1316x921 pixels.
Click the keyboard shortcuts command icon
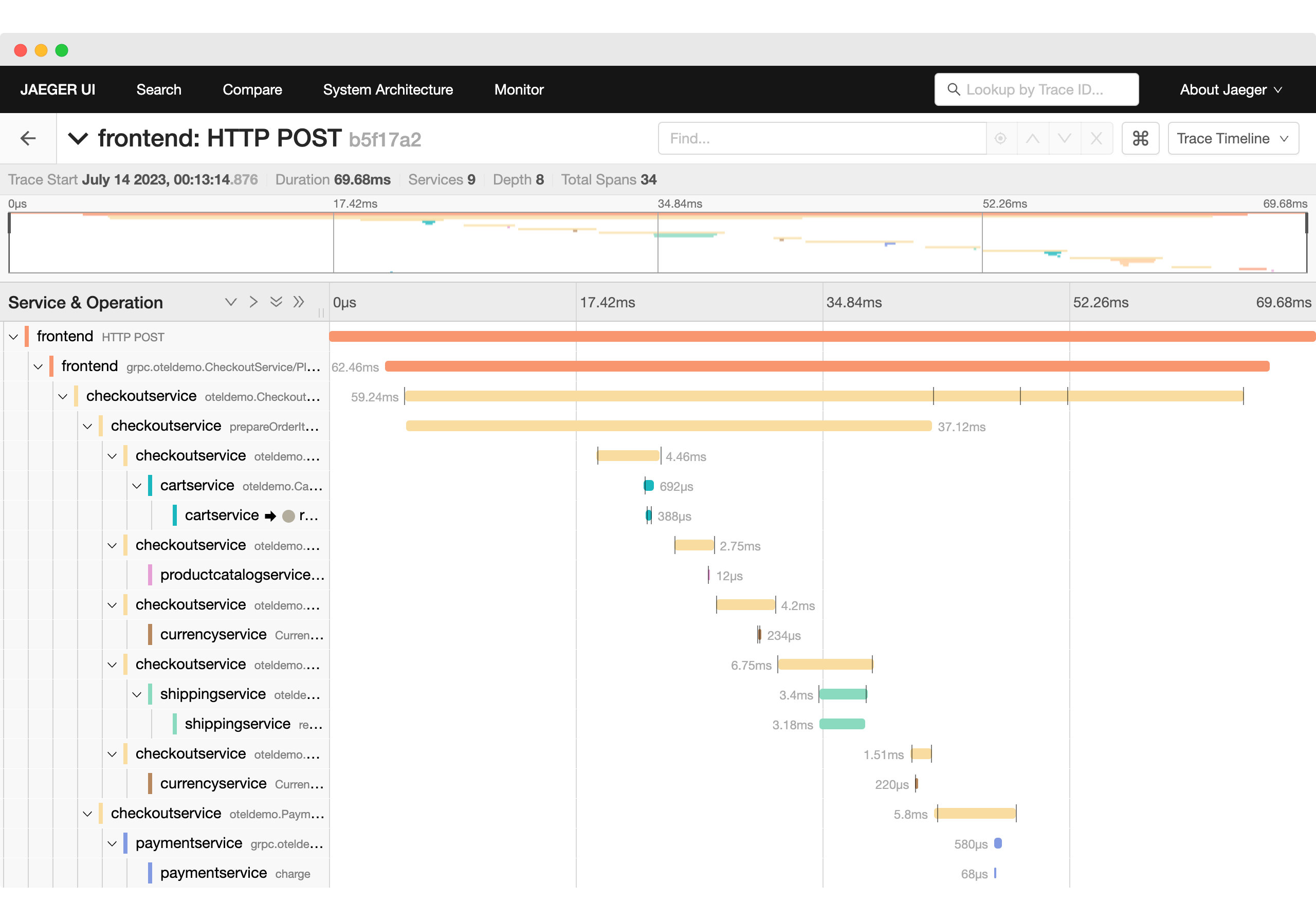(1140, 138)
